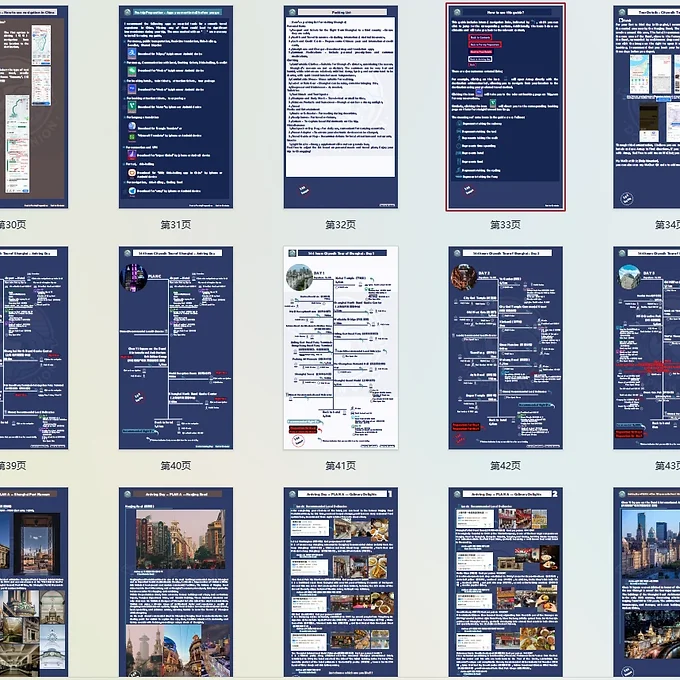Viewport: 680px width, 680px height.
Task: Select the Day 2 itinerary page thumbnail
Action: click(x=505, y=347)
